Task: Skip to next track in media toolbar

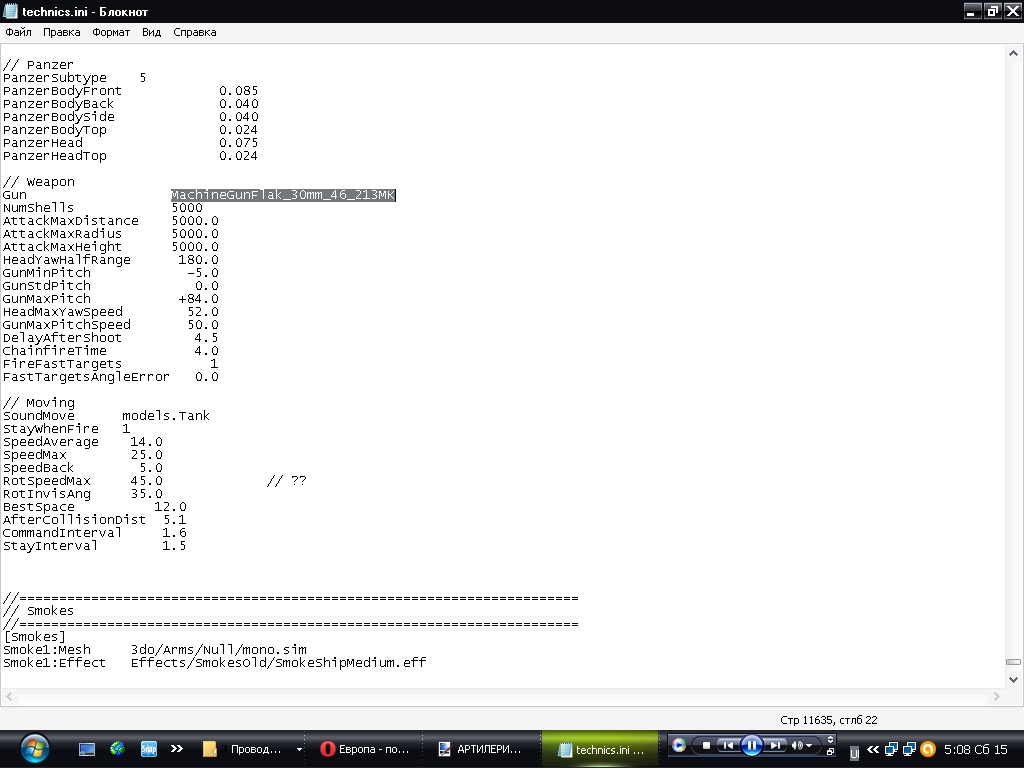Action: pyautogui.click(x=775, y=745)
